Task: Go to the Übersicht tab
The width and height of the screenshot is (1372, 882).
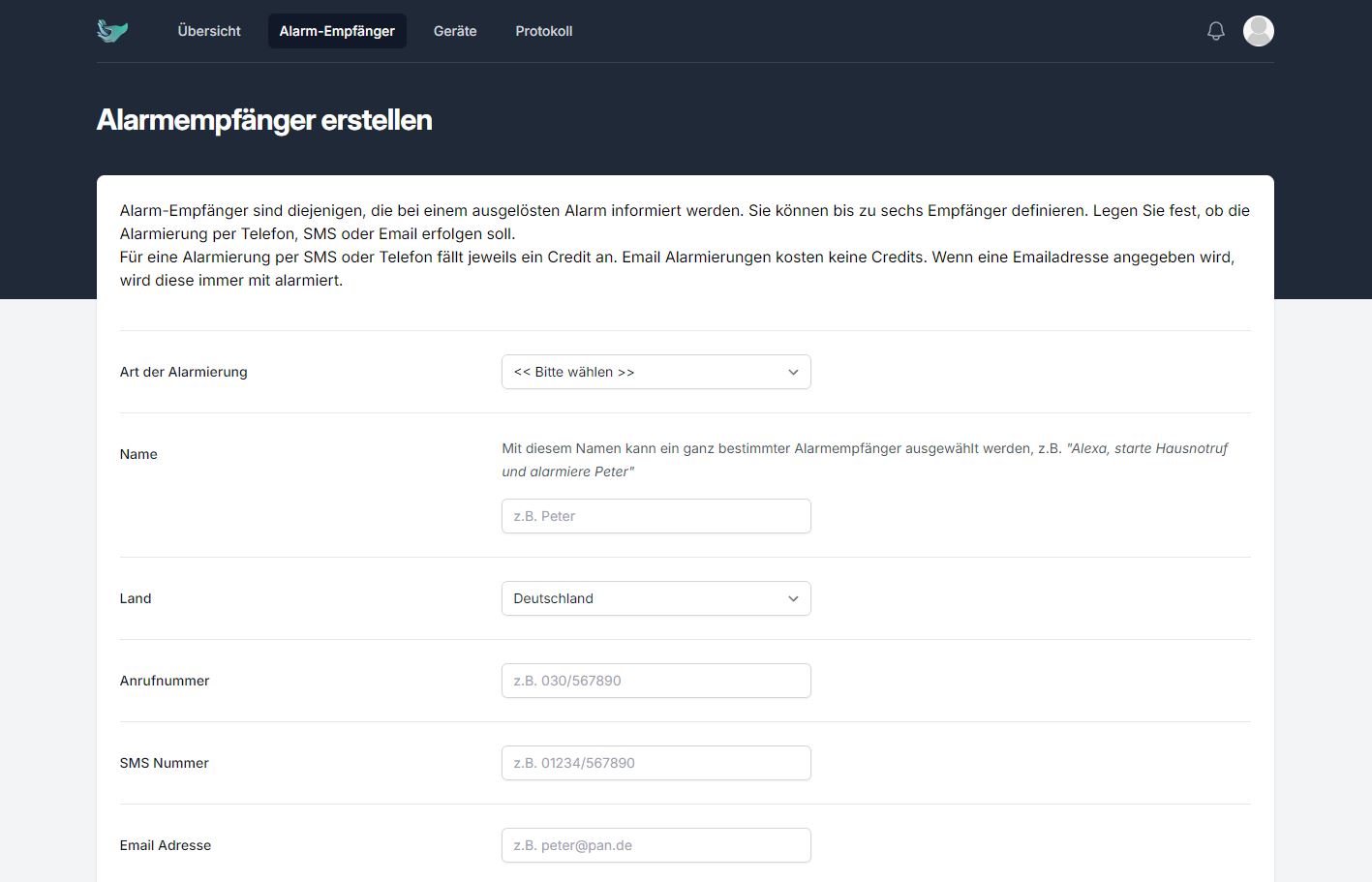Action: pos(209,31)
